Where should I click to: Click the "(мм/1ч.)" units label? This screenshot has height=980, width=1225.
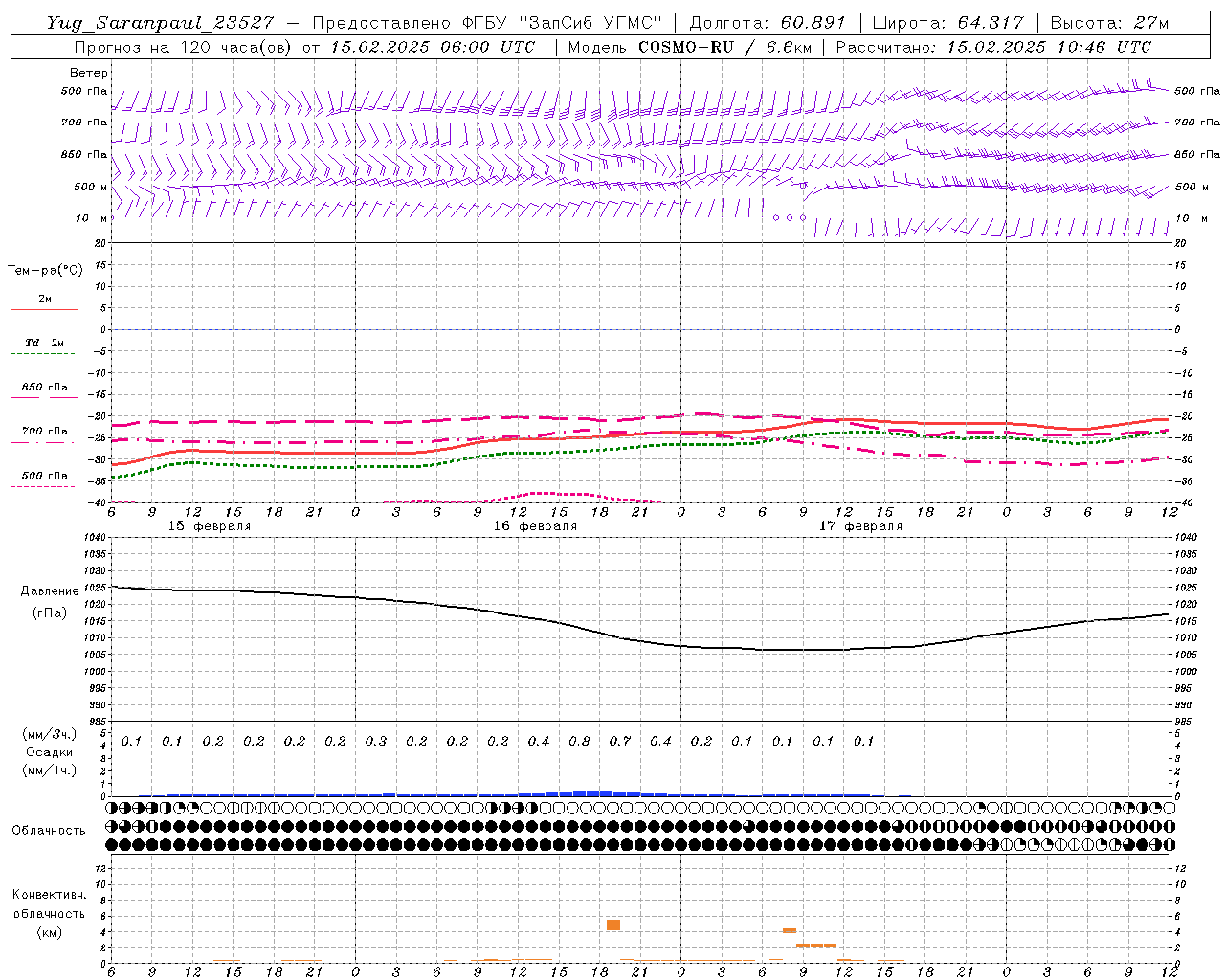pyautogui.click(x=50, y=770)
